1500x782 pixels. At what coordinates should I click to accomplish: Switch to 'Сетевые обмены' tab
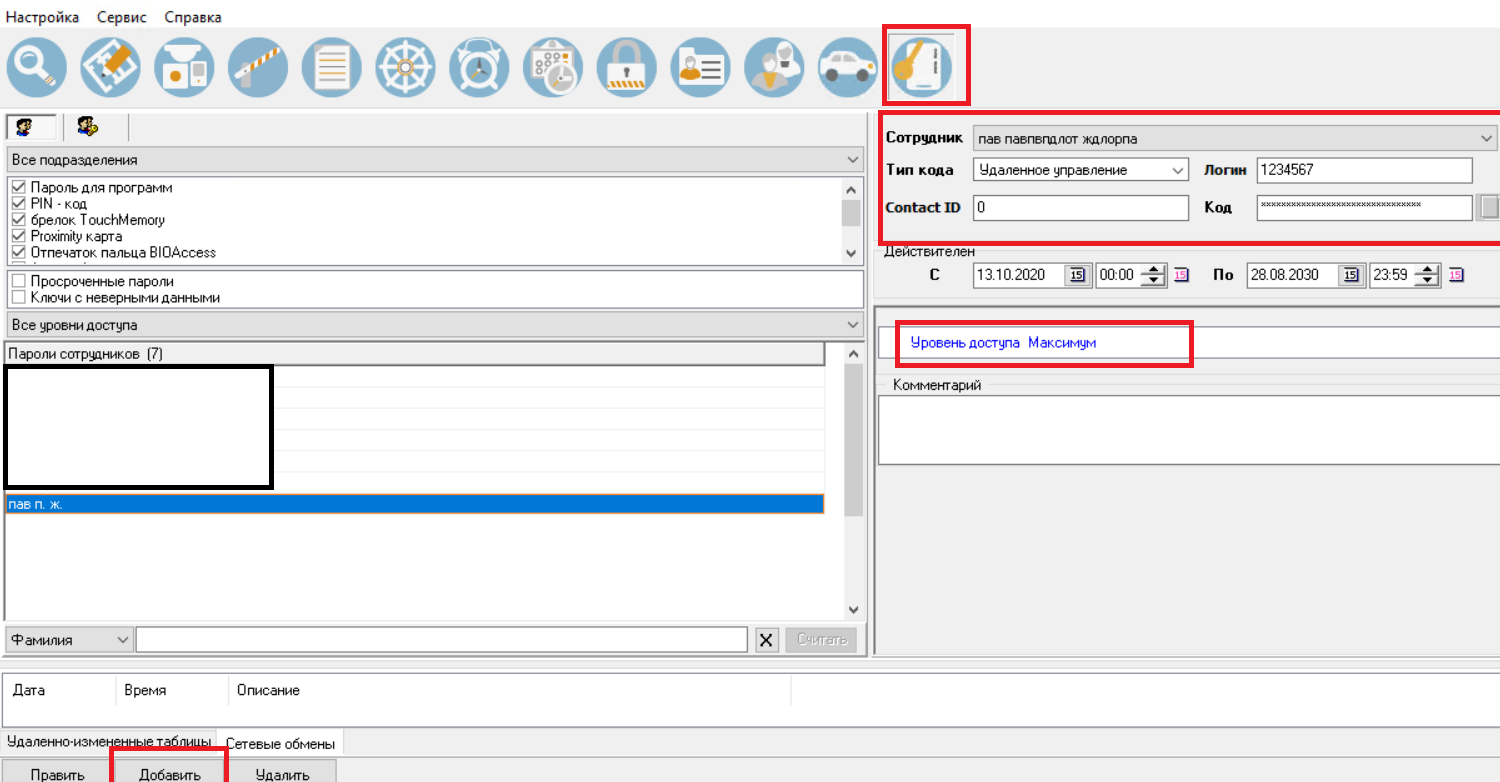[x=280, y=743]
